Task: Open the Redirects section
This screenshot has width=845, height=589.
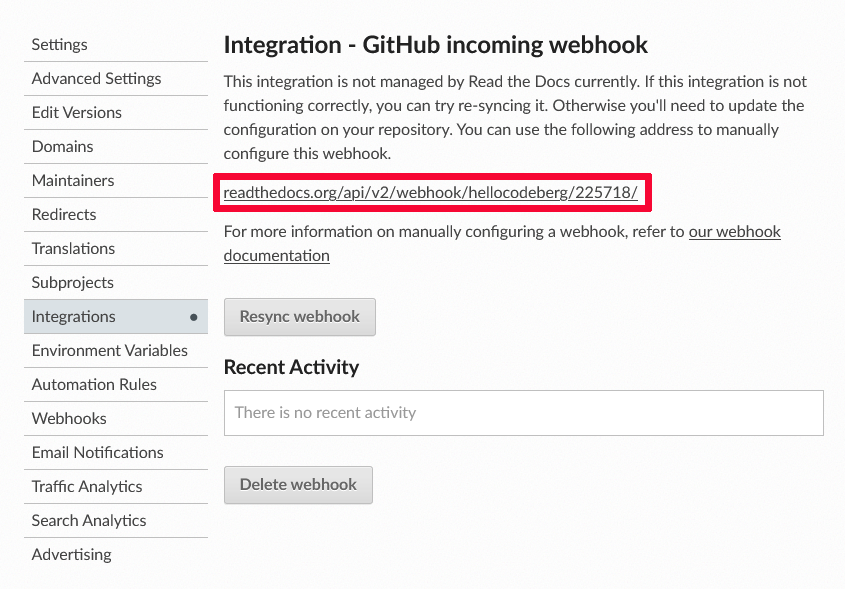Action: click(x=63, y=214)
